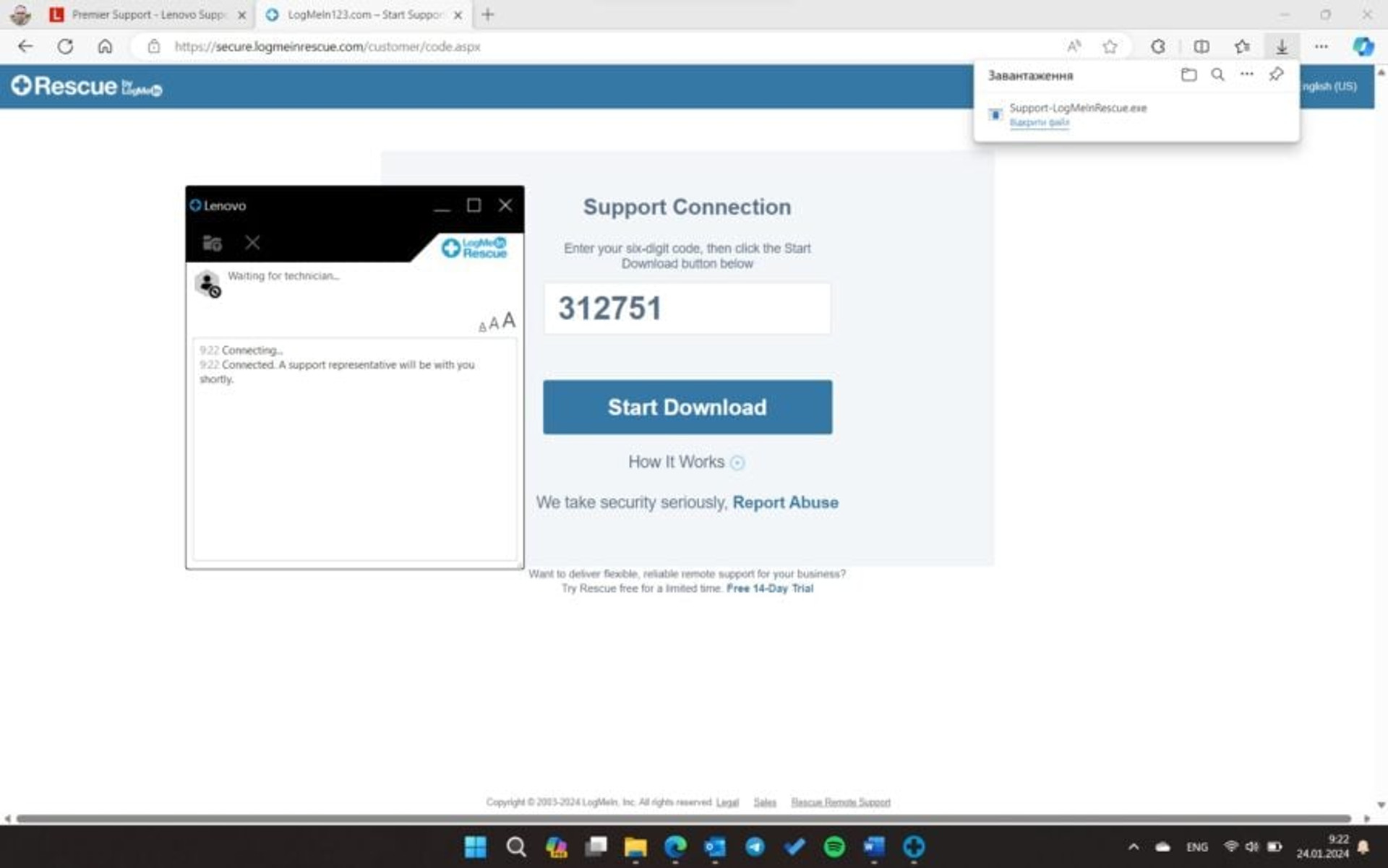Open task view icon on taskbar

(x=596, y=847)
